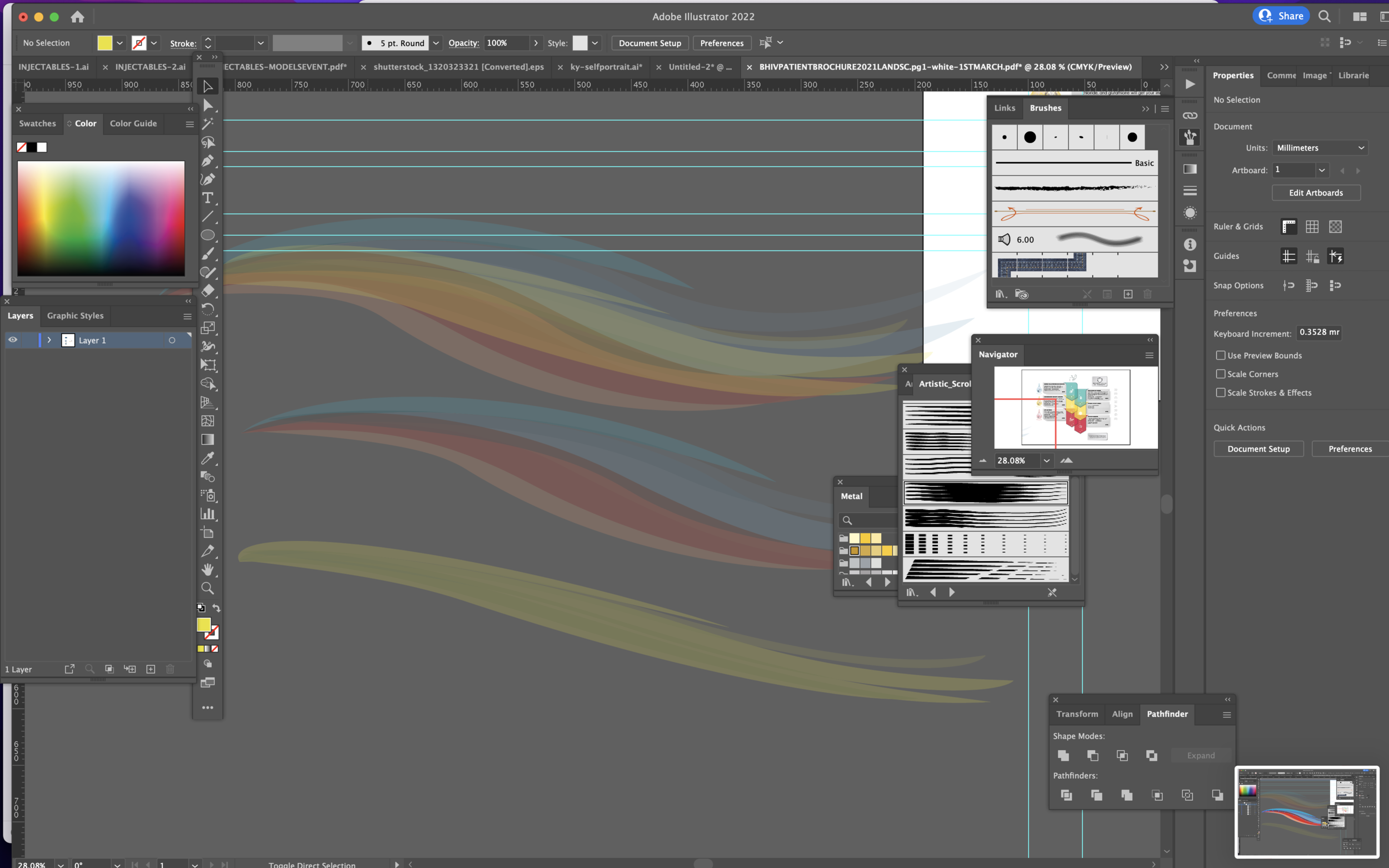The height and width of the screenshot is (868, 1389).
Task: Enable Scale Strokes & Effects checkbox
Action: point(1221,393)
